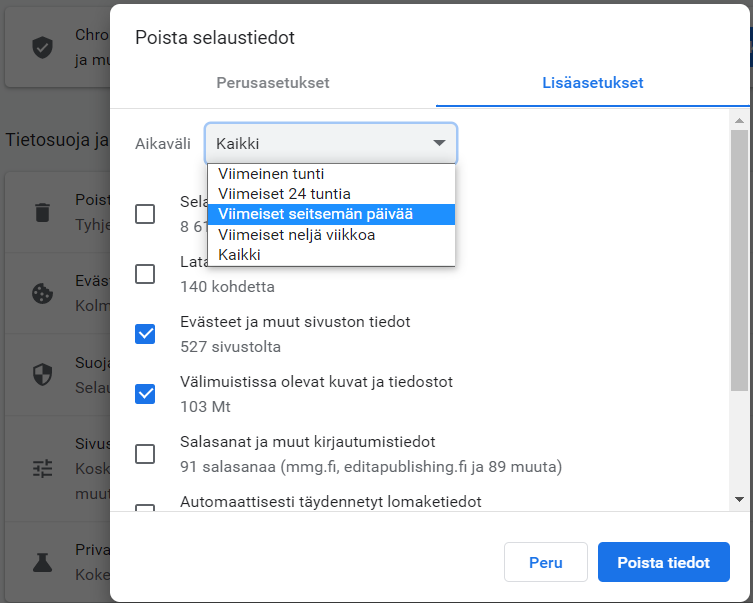Click the scrollbar up arrow in the dialog
753x603 pixels.
740,121
